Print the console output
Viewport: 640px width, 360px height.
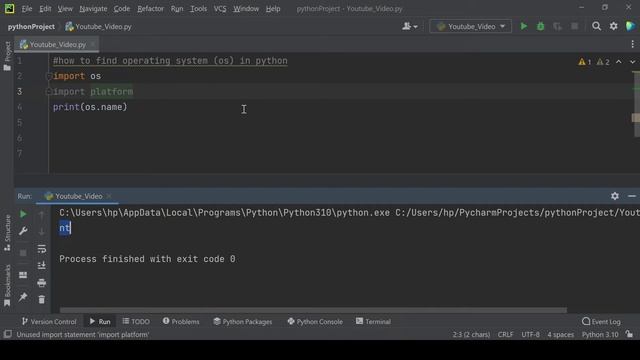[41, 283]
